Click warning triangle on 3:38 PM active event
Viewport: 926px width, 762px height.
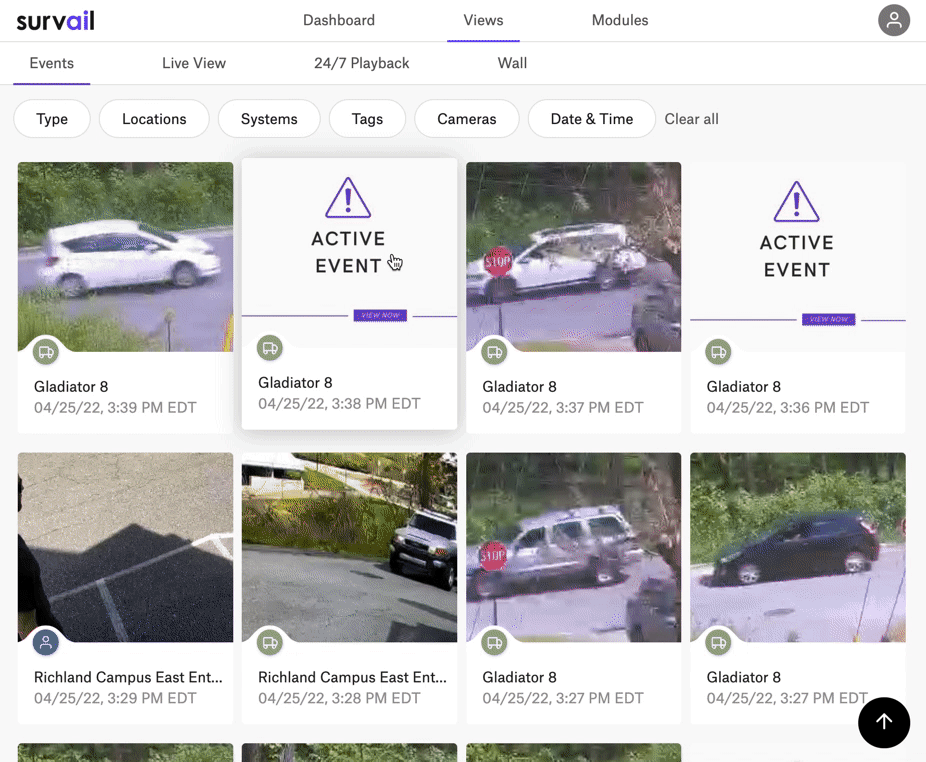[x=348, y=198]
